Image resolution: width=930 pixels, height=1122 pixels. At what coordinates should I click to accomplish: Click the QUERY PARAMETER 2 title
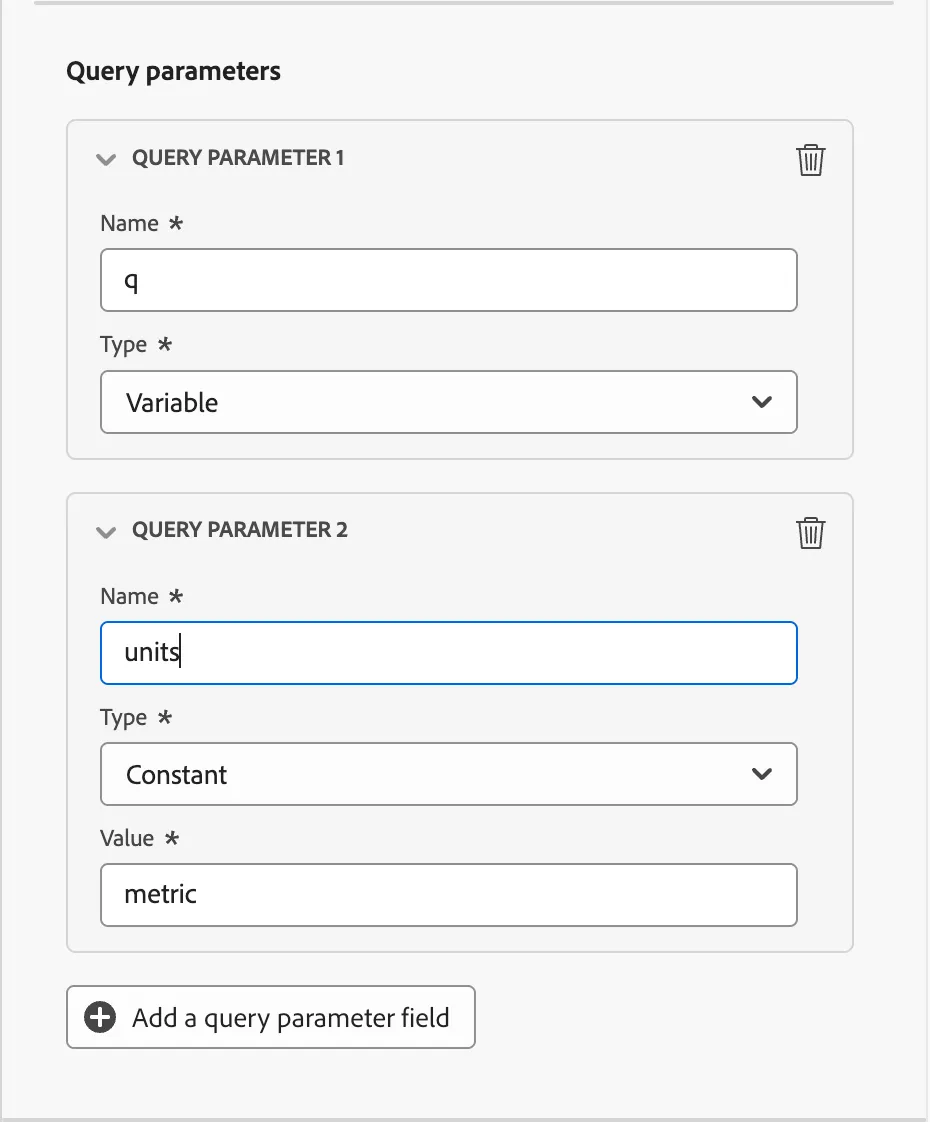[x=240, y=530]
